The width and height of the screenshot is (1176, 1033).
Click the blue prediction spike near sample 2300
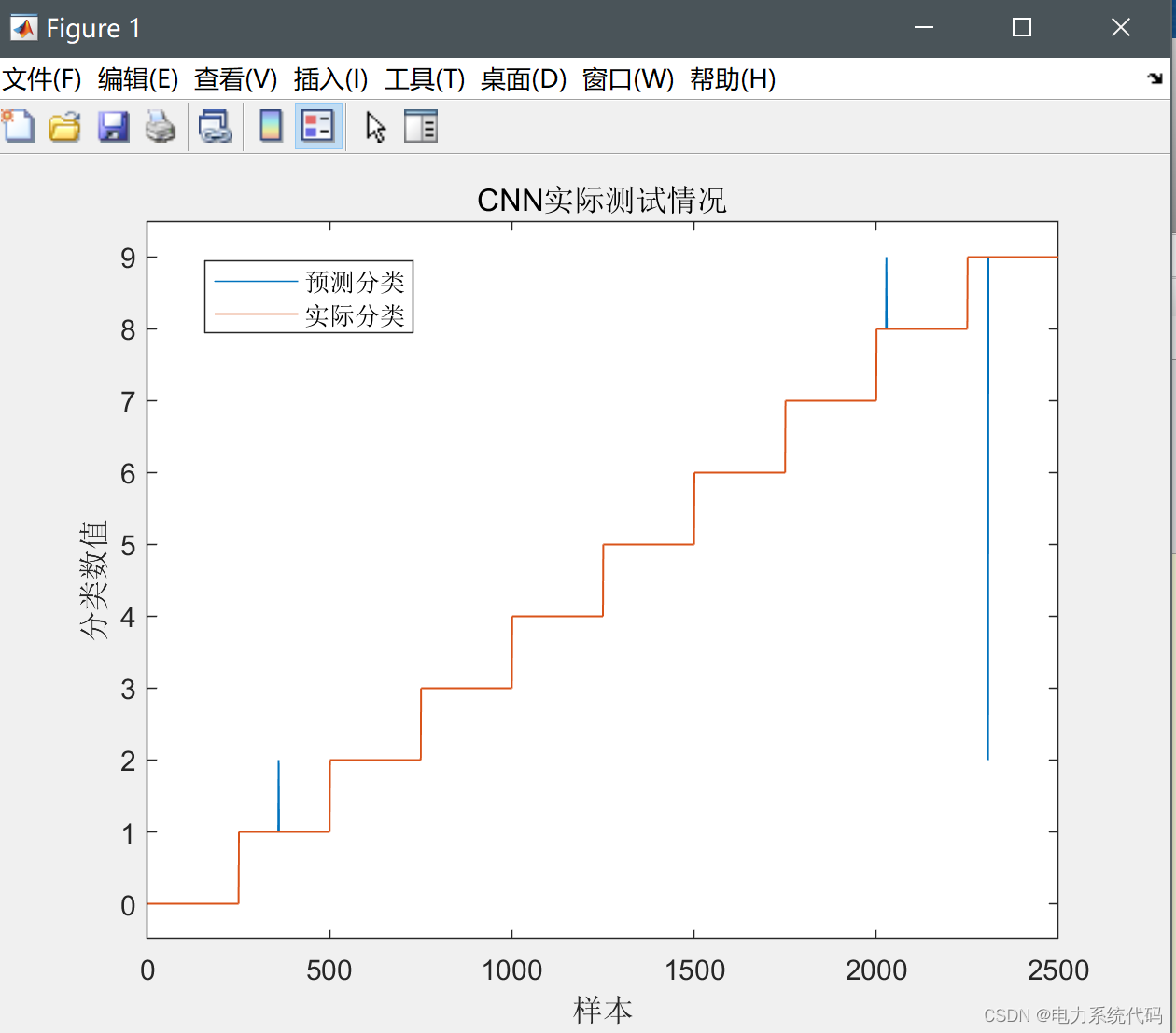tap(987, 509)
